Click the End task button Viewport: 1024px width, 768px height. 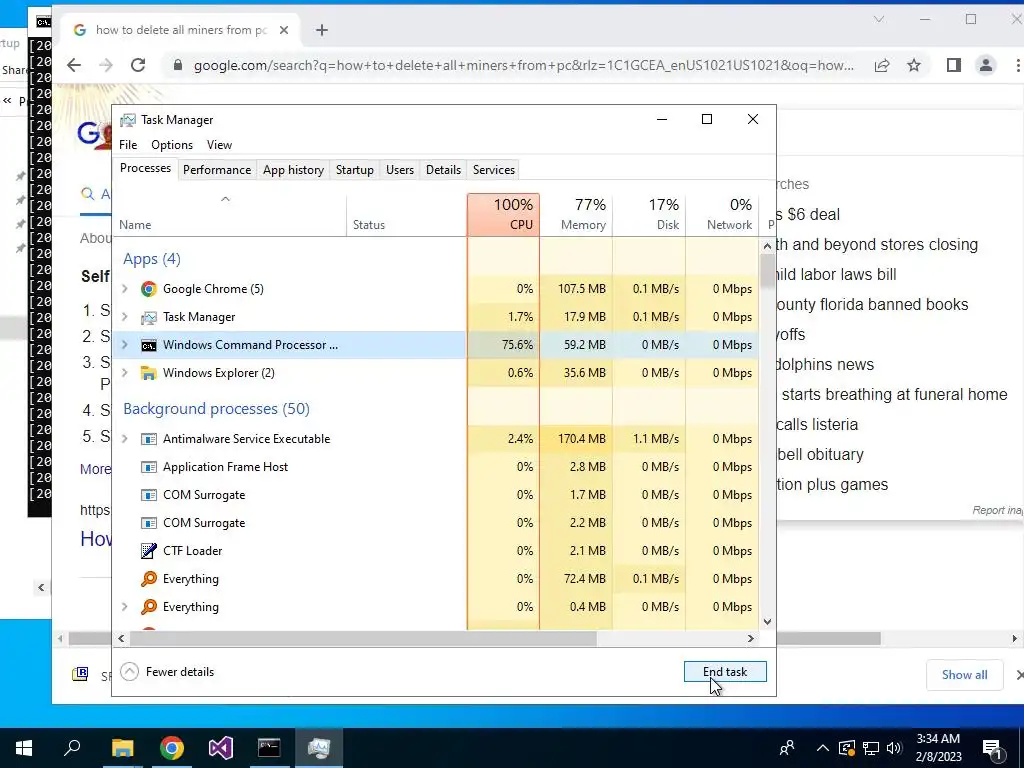pos(725,671)
